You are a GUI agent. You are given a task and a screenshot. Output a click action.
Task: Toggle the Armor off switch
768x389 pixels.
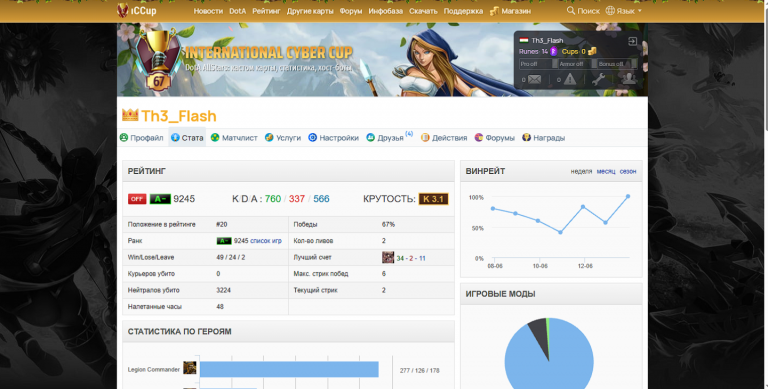(x=577, y=64)
